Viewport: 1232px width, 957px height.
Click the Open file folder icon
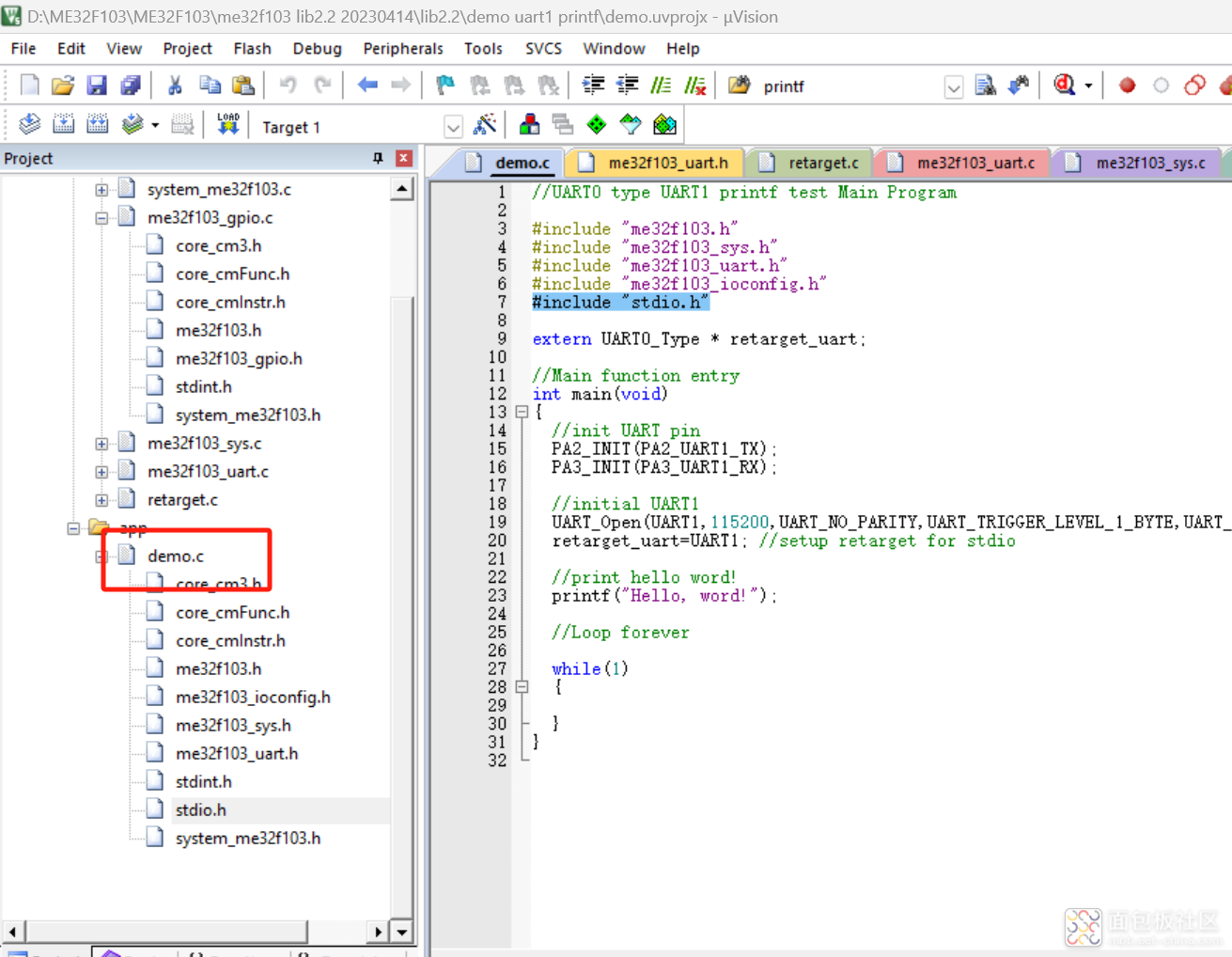point(63,86)
